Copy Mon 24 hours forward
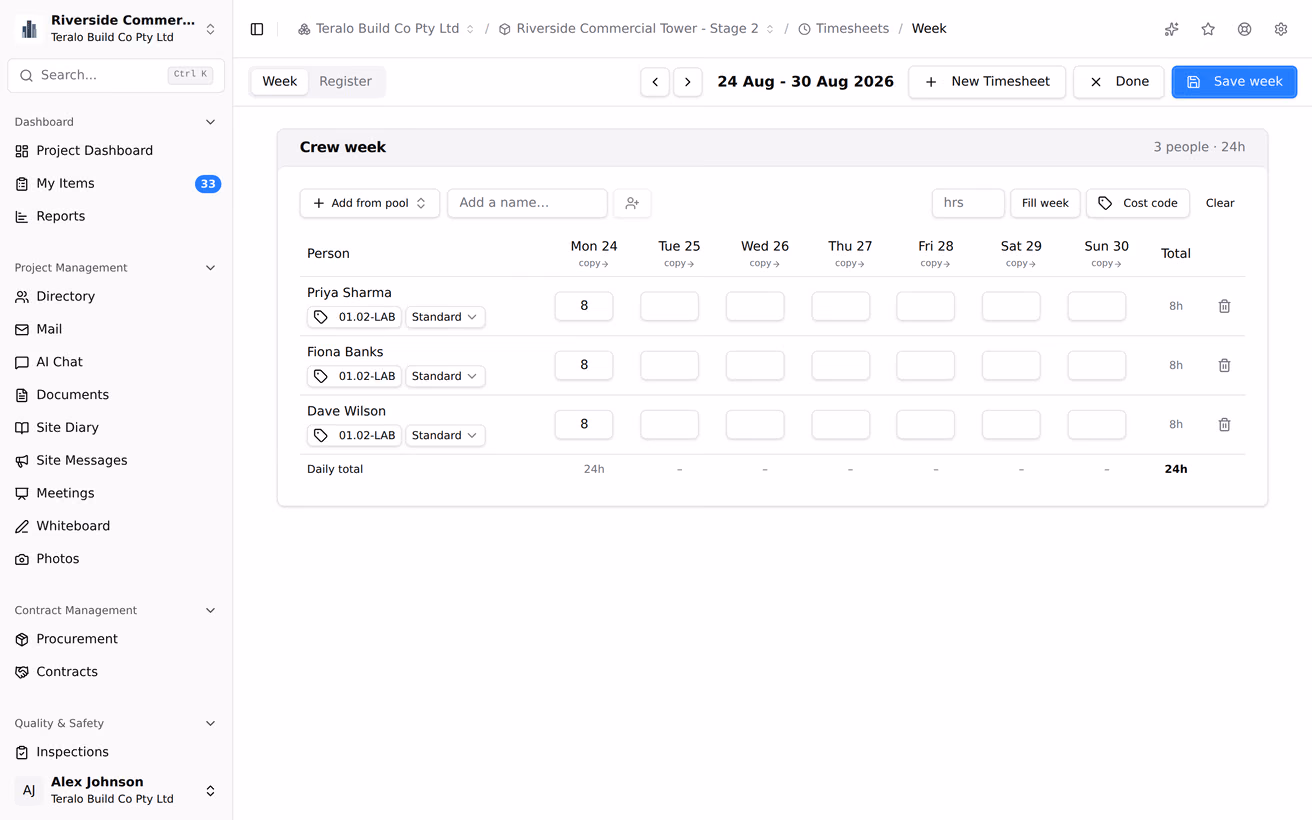Image resolution: width=1312 pixels, height=820 pixels. 594,264
